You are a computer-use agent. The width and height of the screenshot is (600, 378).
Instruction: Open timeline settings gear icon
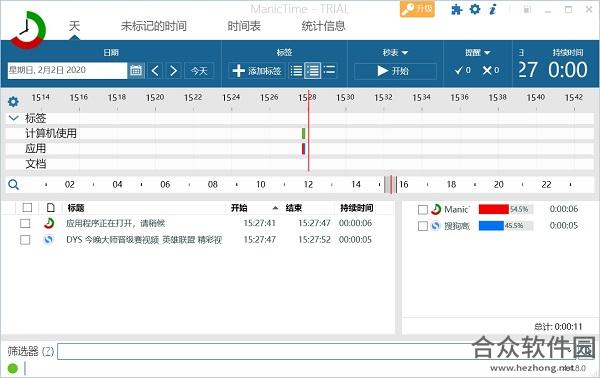(x=13, y=102)
